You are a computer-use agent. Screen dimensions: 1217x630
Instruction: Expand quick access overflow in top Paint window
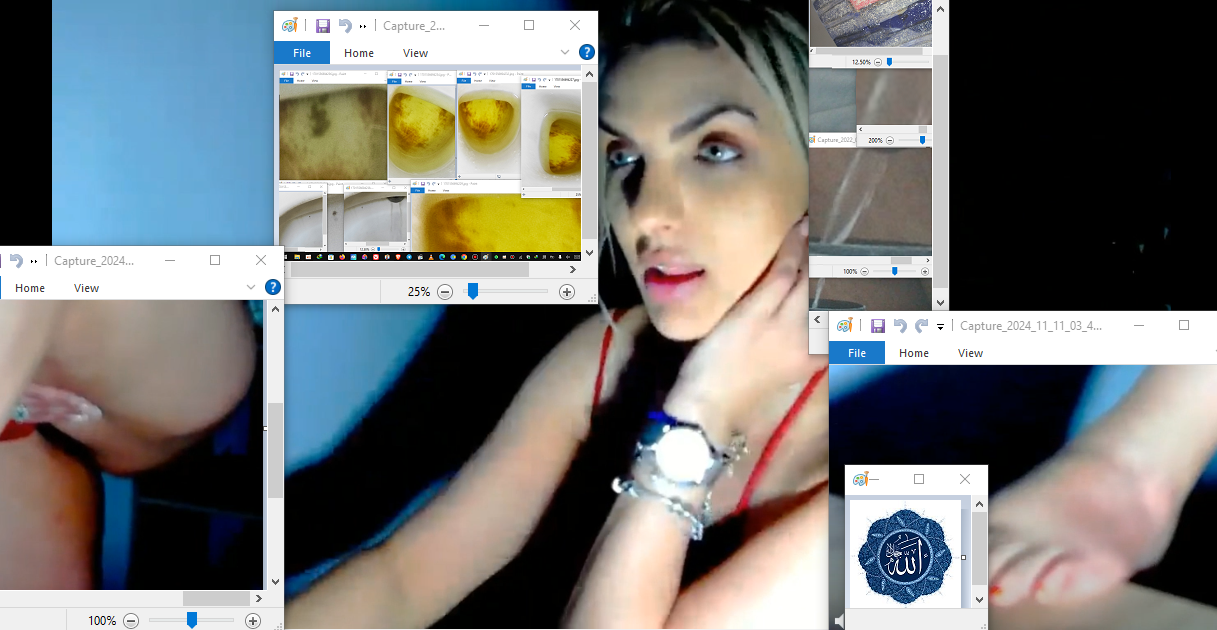click(363, 27)
